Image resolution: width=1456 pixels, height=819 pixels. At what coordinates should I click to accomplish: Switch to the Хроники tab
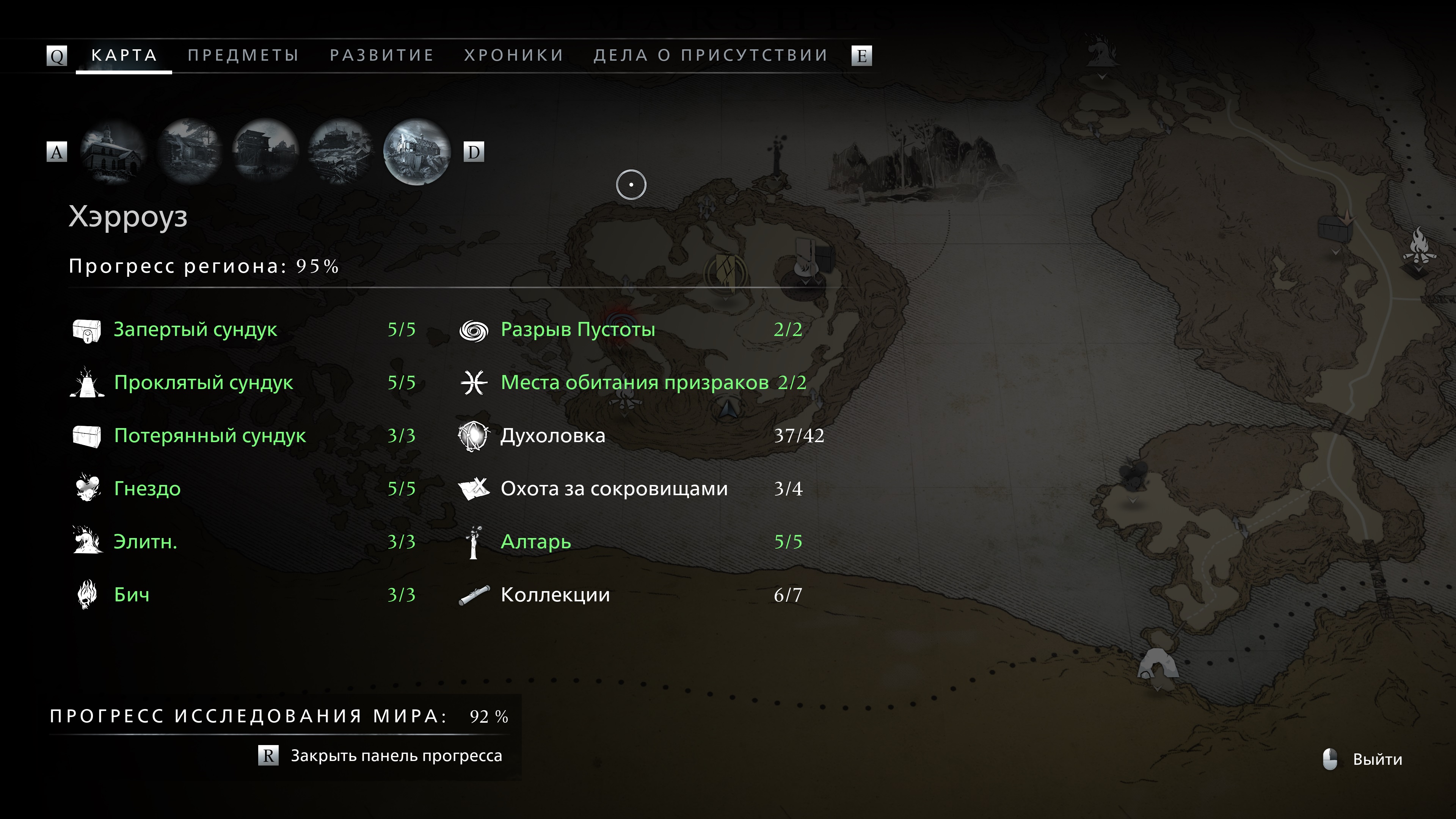(514, 55)
